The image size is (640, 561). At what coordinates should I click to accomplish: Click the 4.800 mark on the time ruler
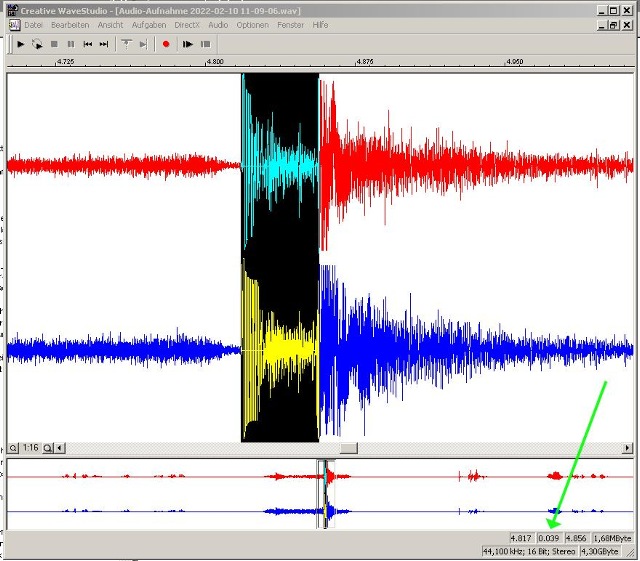coord(215,62)
